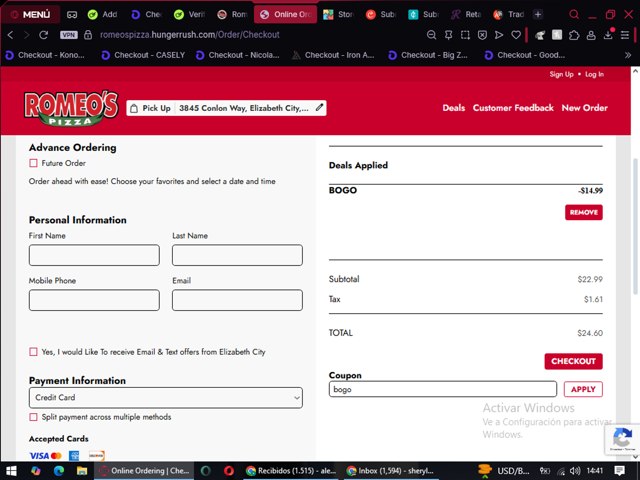Open Microsoft Edge from taskbar
640x480 pixels.
tap(59, 471)
